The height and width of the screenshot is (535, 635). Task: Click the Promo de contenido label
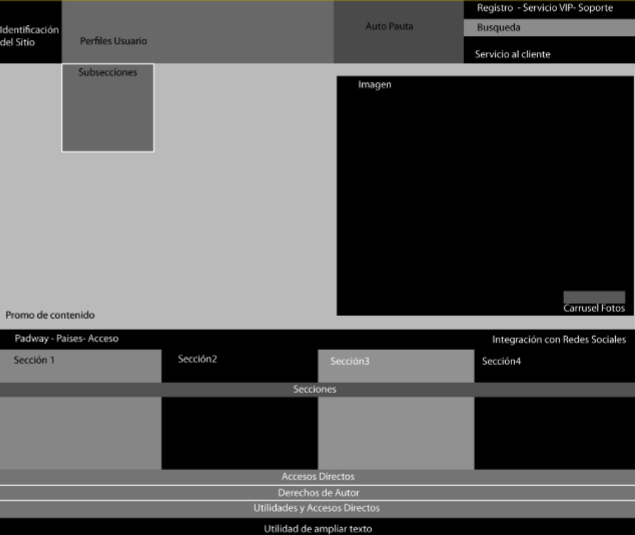tap(50, 315)
